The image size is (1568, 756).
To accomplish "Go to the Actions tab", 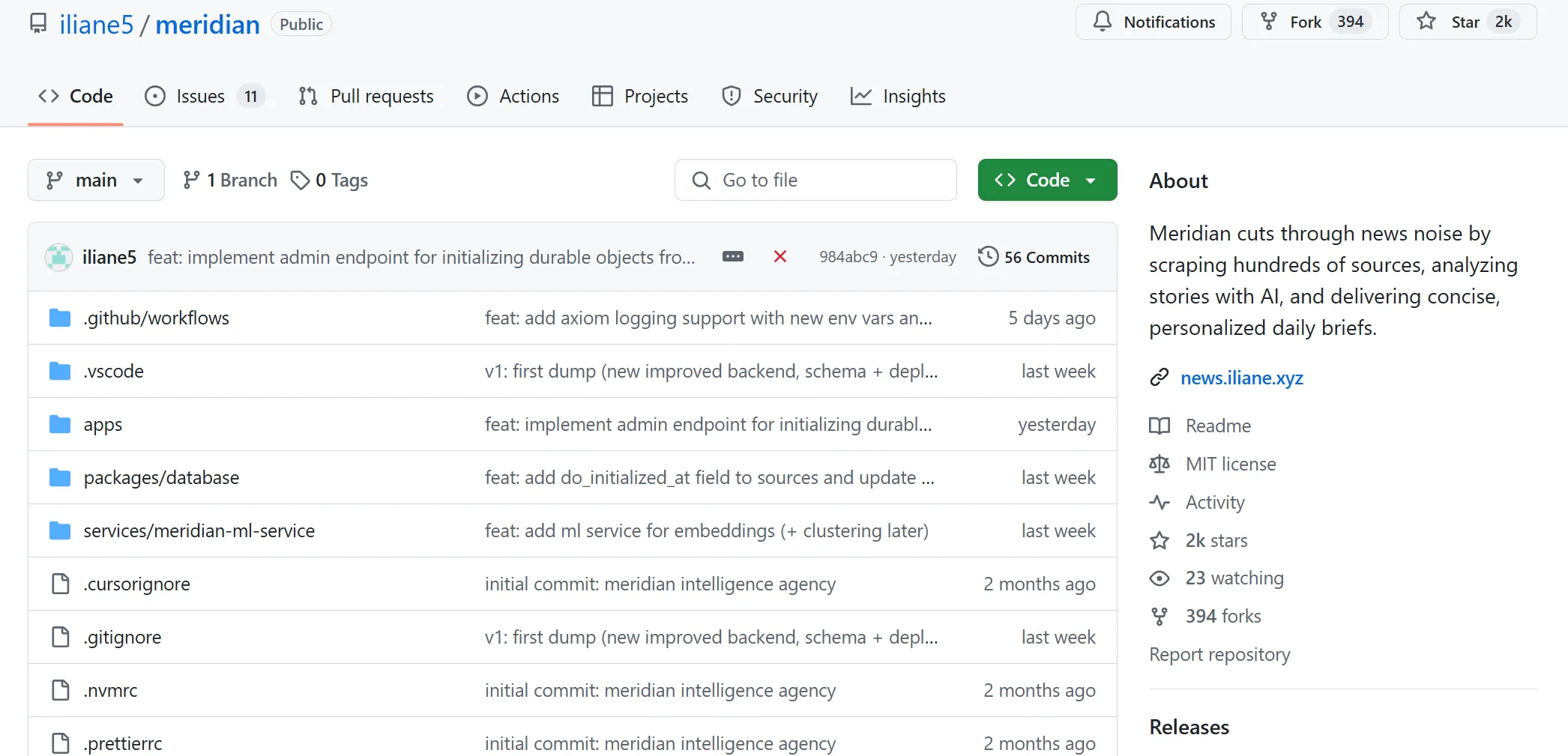I will pos(513,96).
